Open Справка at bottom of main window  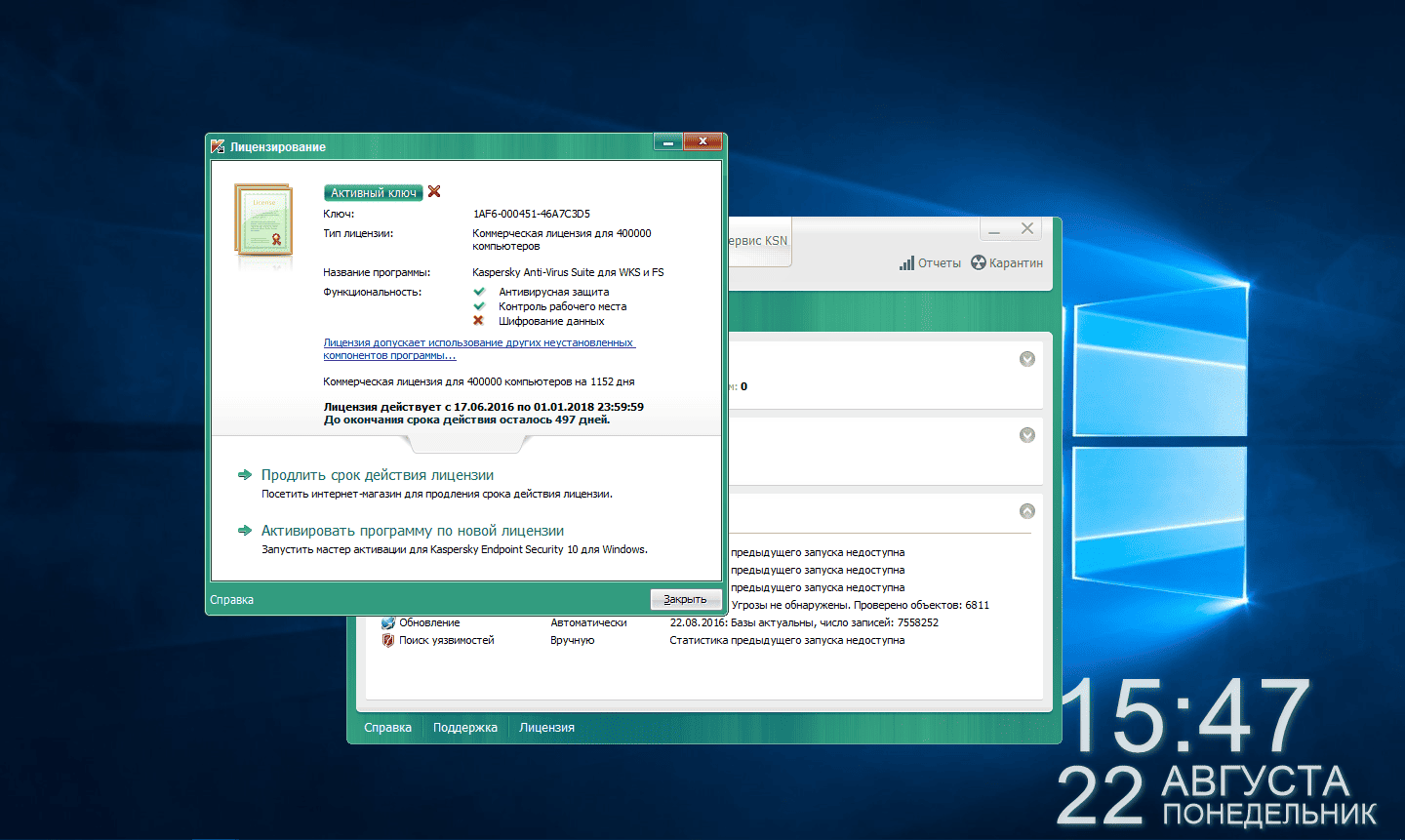pyautogui.click(x=387, y=728)
